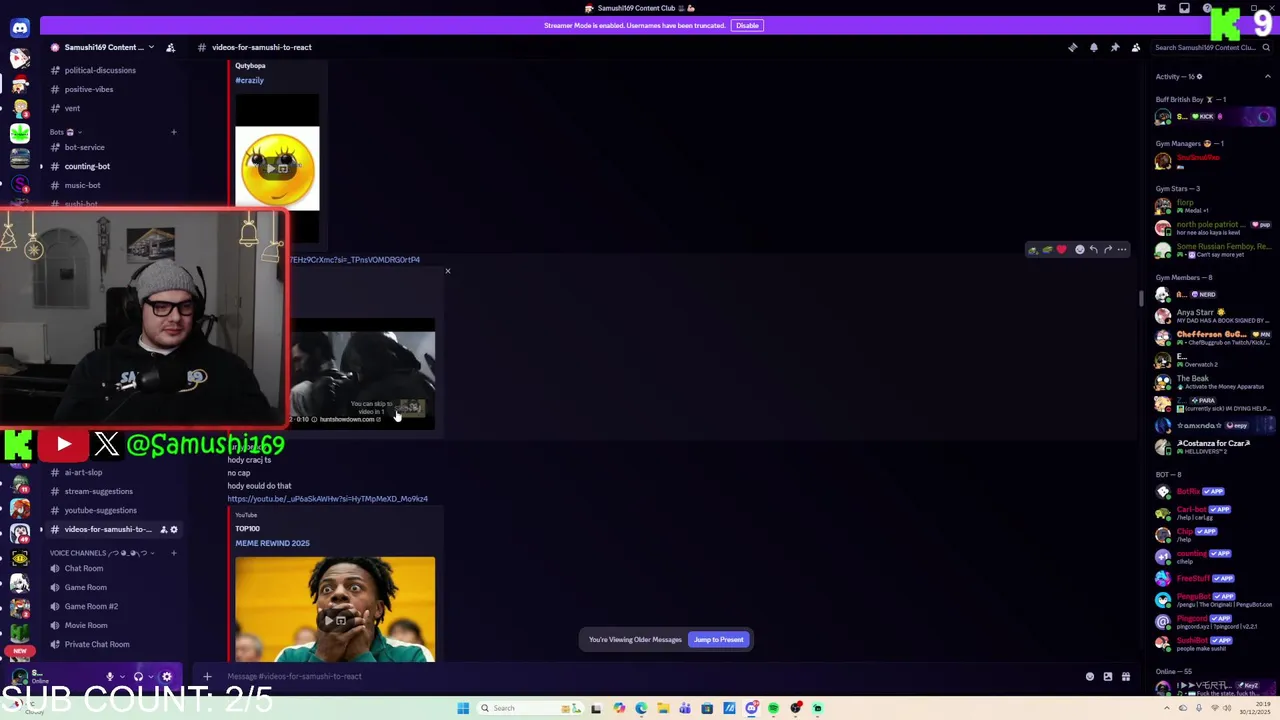This screenshot has width=1280, height=720.
Task: Toggle microphone mute
Action: [x=110, y=677]
